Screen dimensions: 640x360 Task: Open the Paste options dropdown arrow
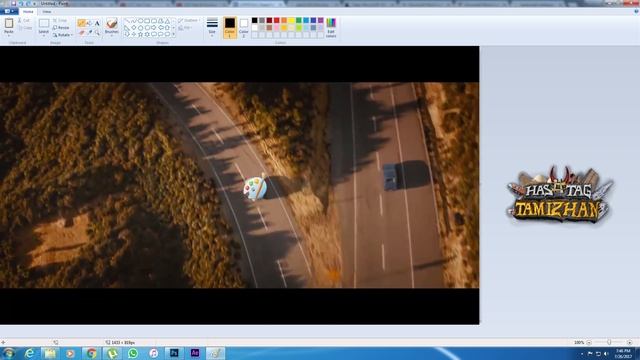[9, 36]
